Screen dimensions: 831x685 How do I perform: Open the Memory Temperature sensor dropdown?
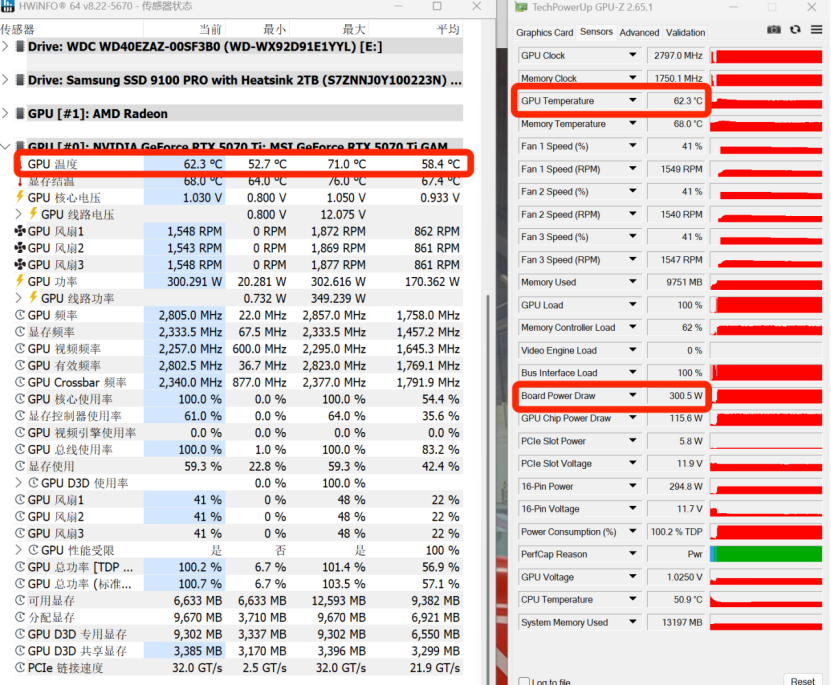[x=633, y=123]
